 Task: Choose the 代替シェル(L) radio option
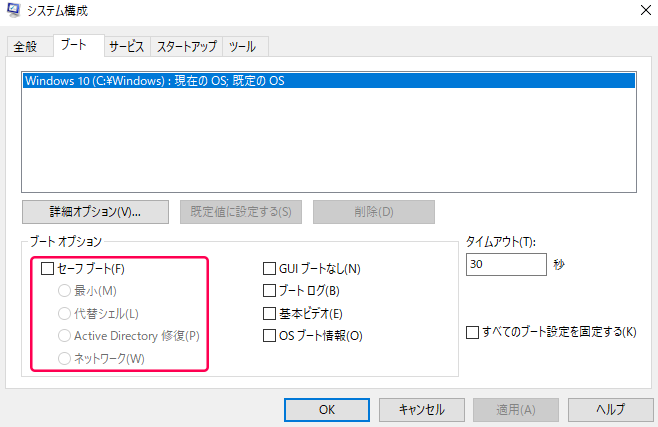(64, 313)
